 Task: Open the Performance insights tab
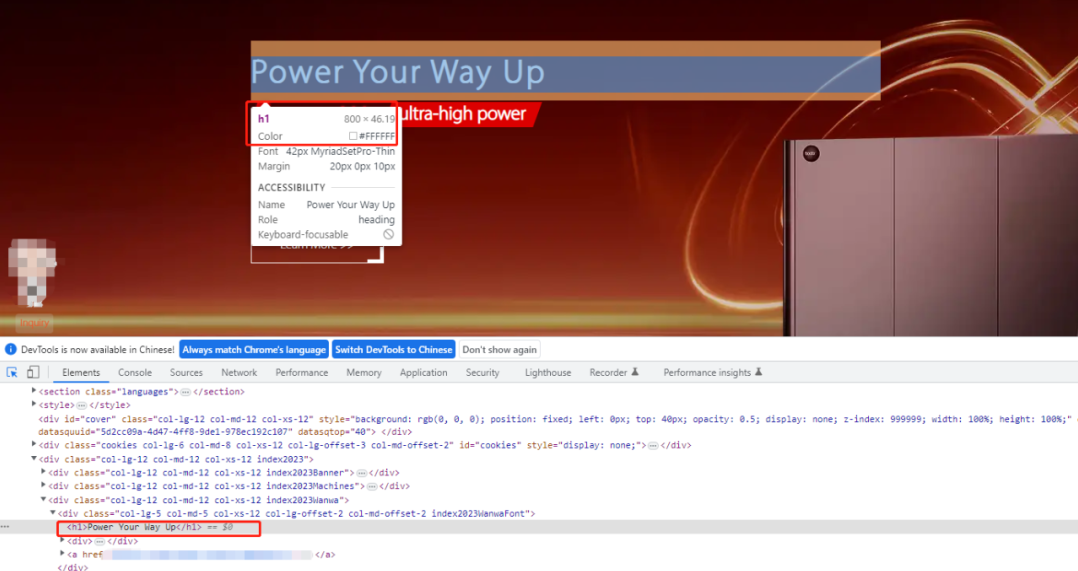click(x=706, y=372)
